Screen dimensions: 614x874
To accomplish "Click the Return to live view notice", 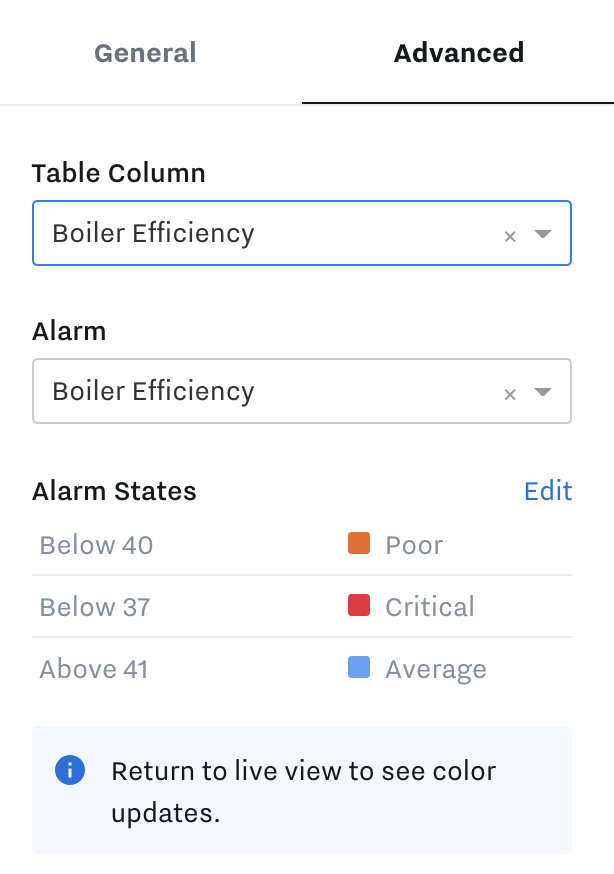I will pos(302,790).
